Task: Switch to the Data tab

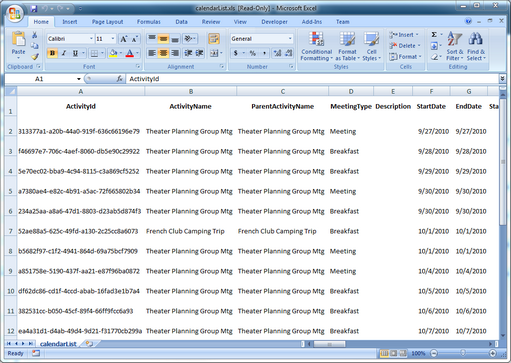Action: pyautogui.click(x=181, y=22)
